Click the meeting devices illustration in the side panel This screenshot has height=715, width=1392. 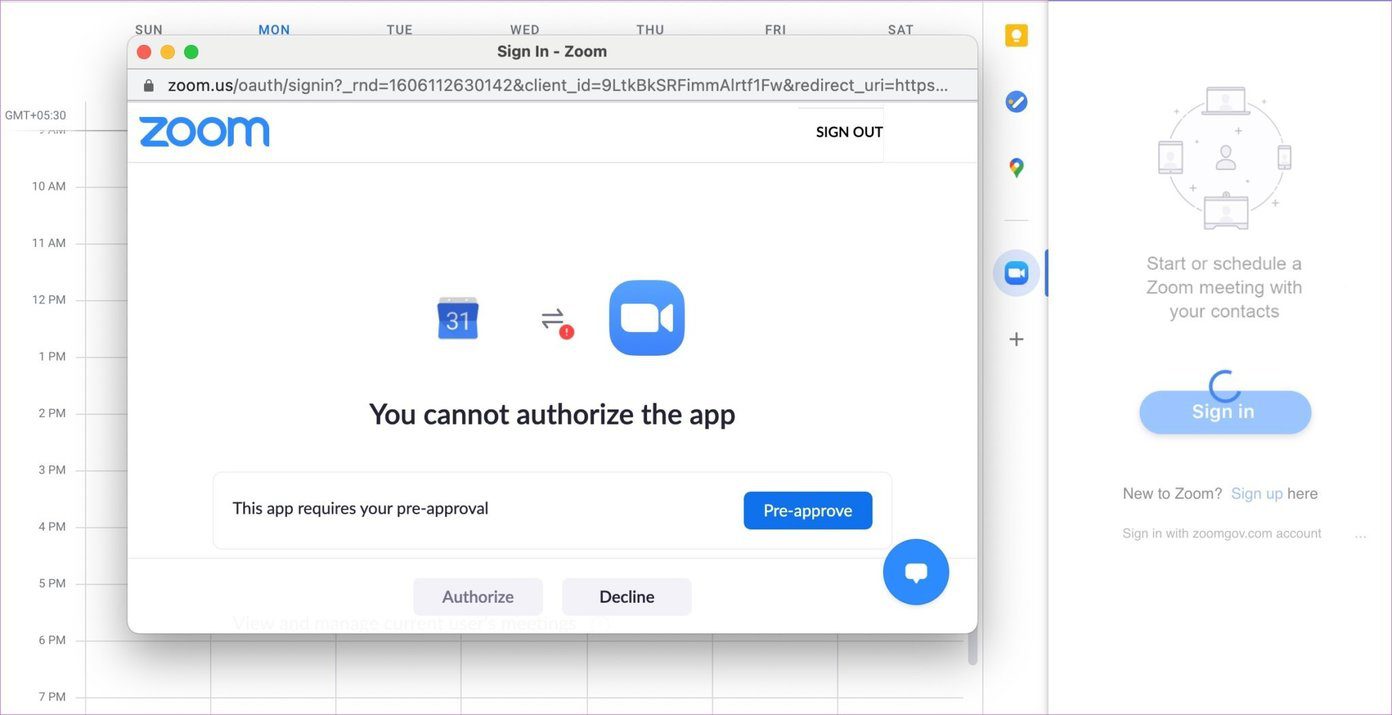coord(1225,157)
